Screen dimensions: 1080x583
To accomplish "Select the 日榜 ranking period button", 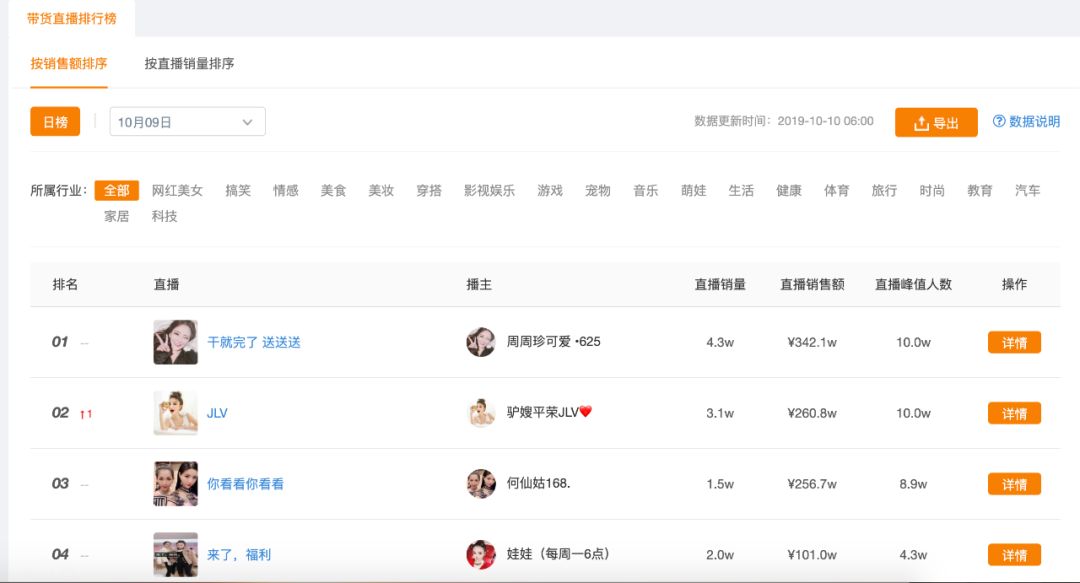I will coord(55,122).
